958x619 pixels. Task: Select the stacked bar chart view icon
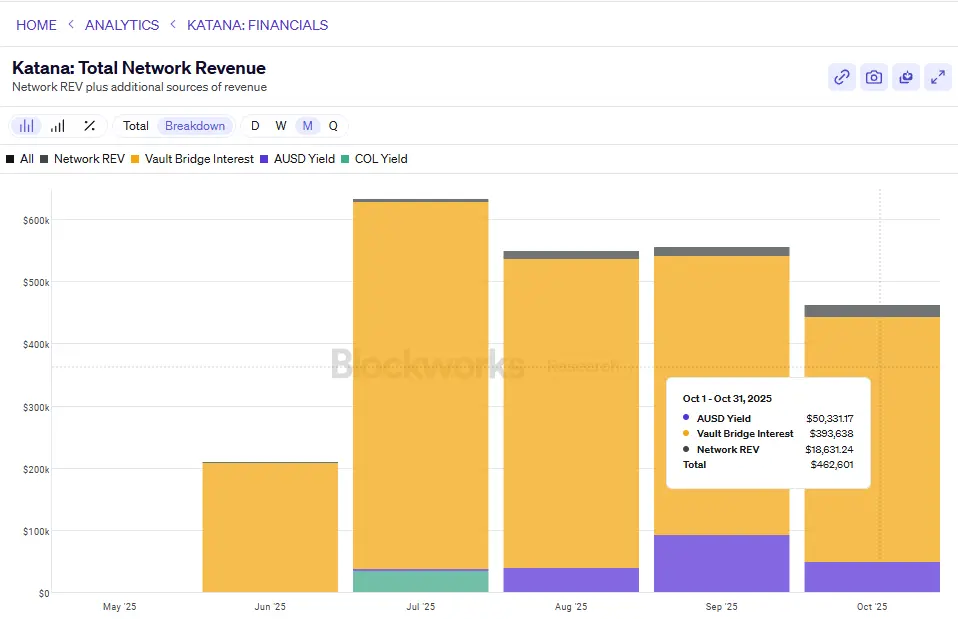pyautogui.click(x=27, y=126)
